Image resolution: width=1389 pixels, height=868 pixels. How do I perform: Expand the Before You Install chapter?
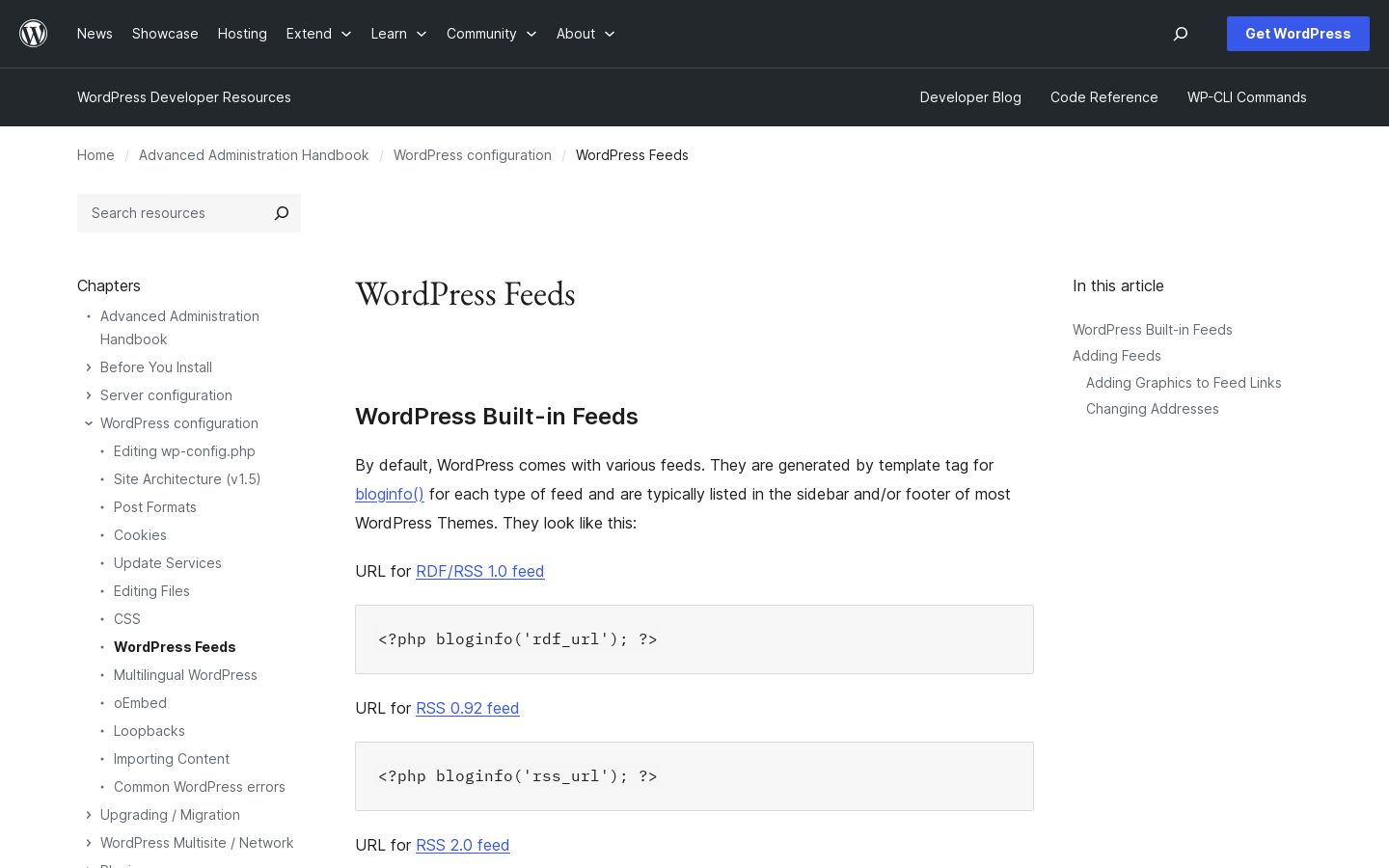(89, 367)
